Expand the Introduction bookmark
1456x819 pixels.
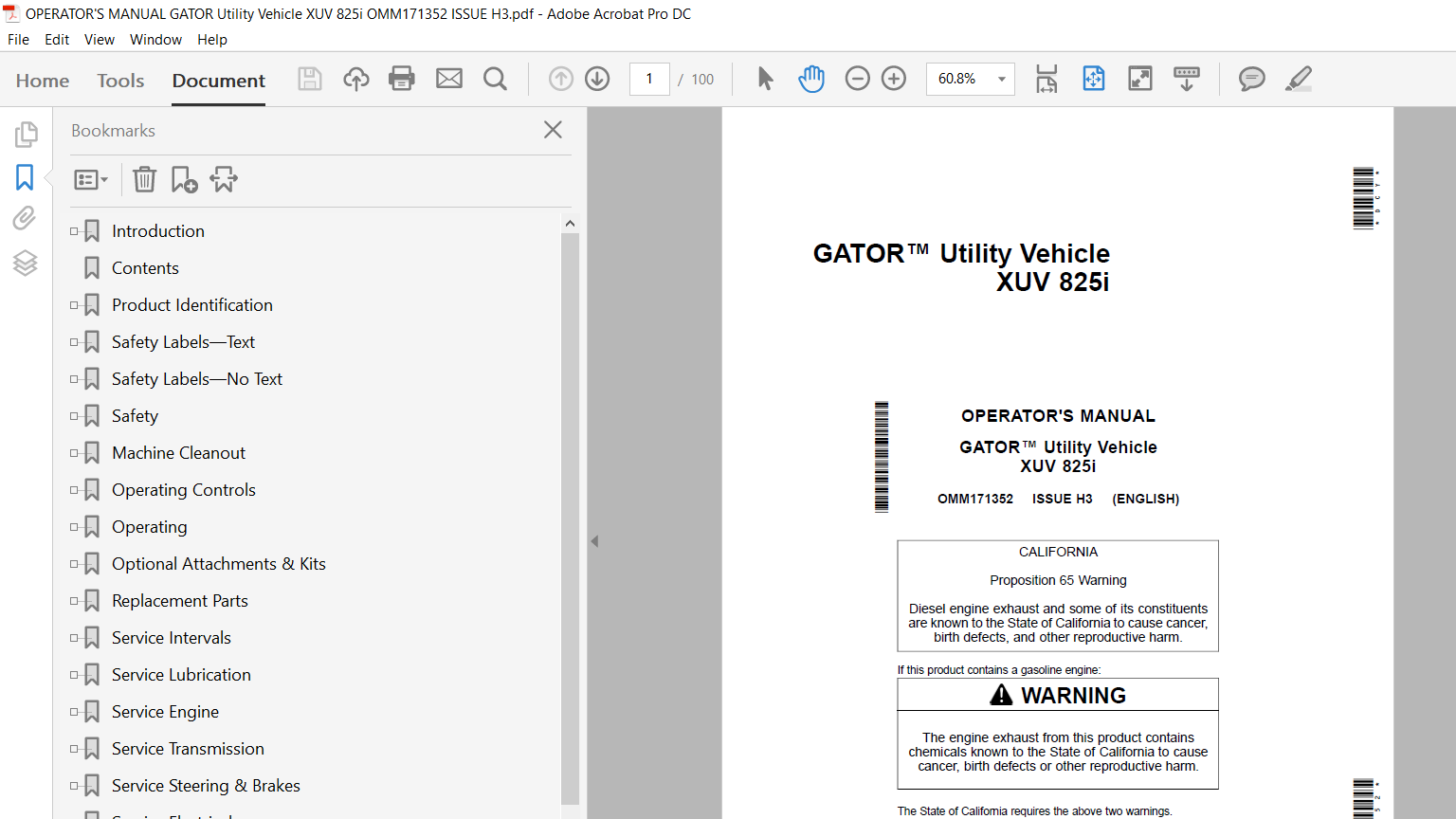[74, 230]
